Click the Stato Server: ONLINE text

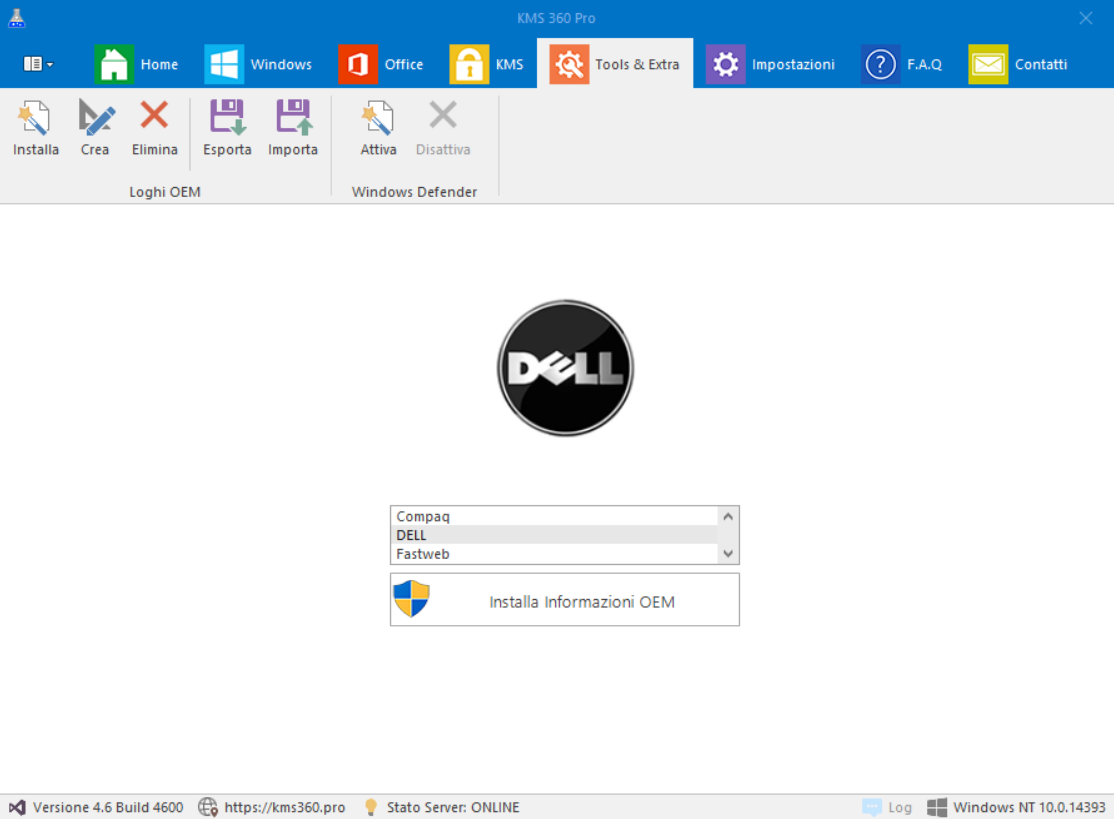click(x=453, y=807)
